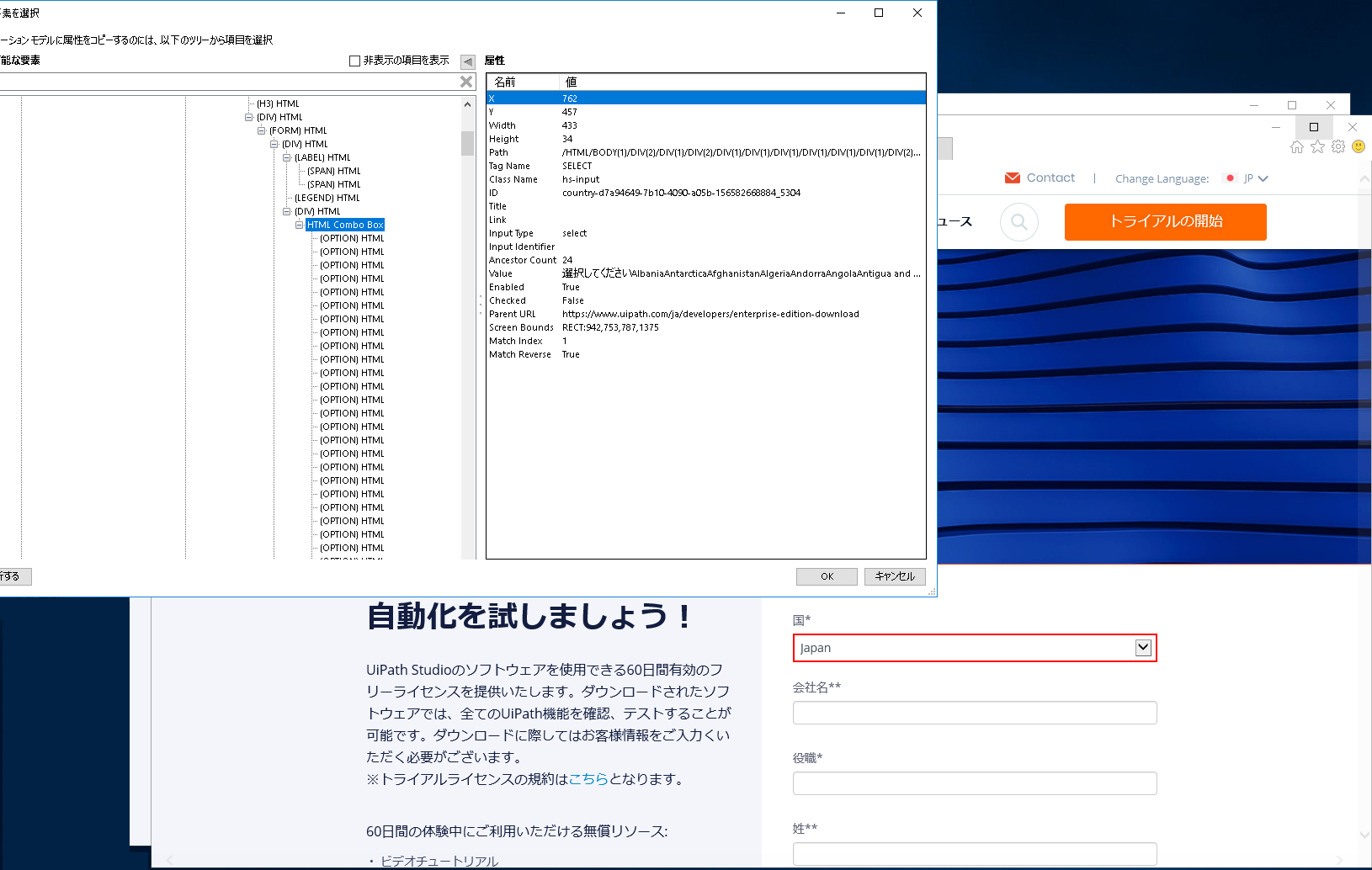Collapse the (LABEL) HTML node with its minus box
Viewport: 1372px width, 870px height.
click(287, 158)
